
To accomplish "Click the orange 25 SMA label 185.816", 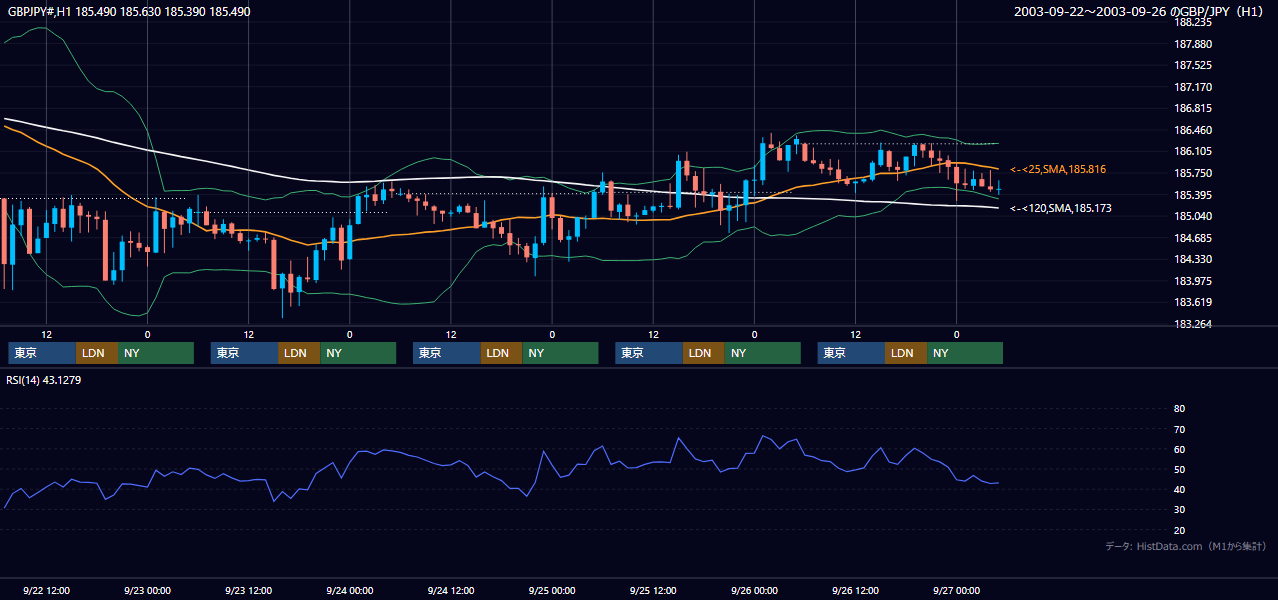I will 1058,170.
